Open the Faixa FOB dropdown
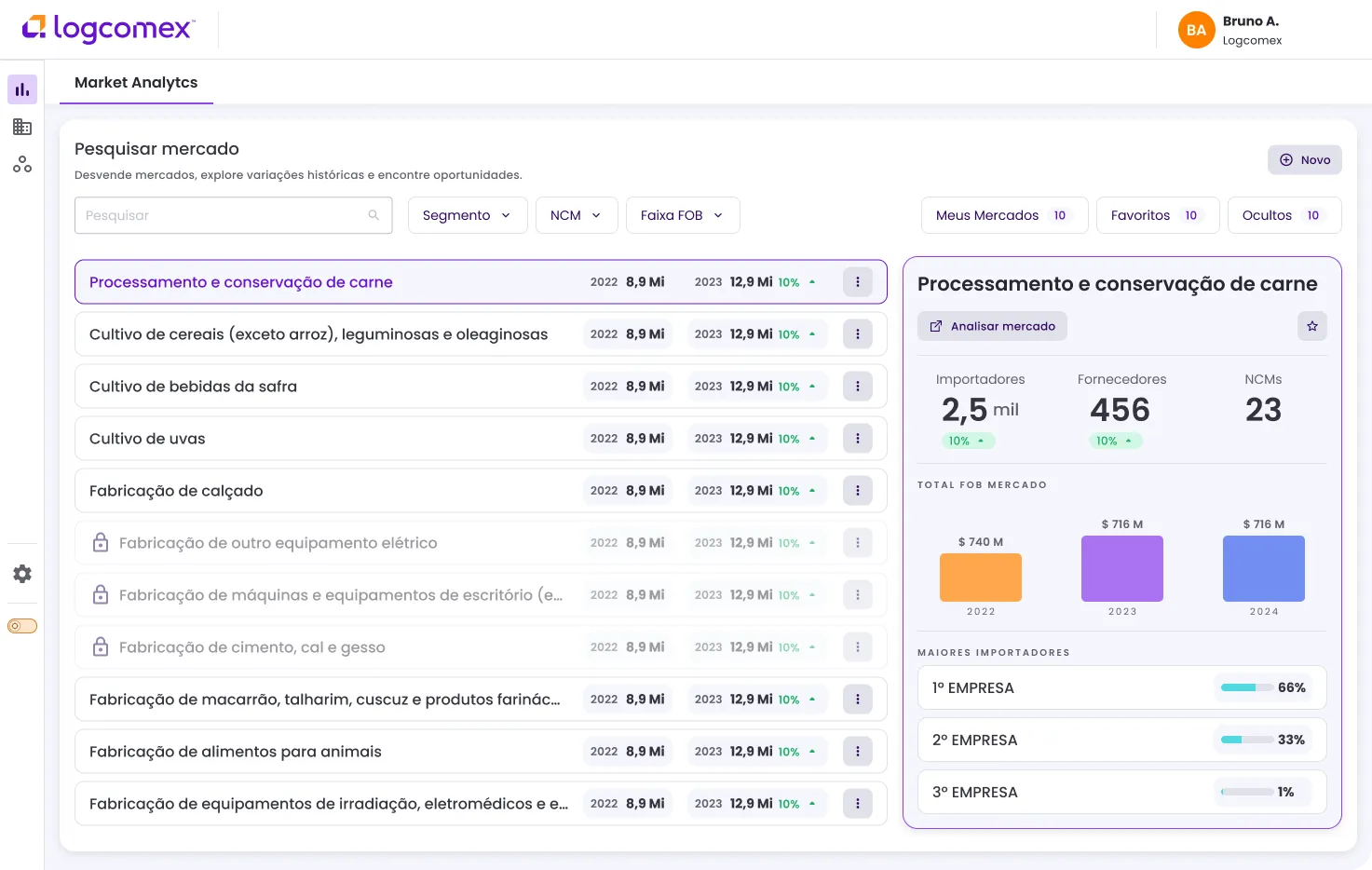The height and width of the screenshot is (870, 1372). 683,215
